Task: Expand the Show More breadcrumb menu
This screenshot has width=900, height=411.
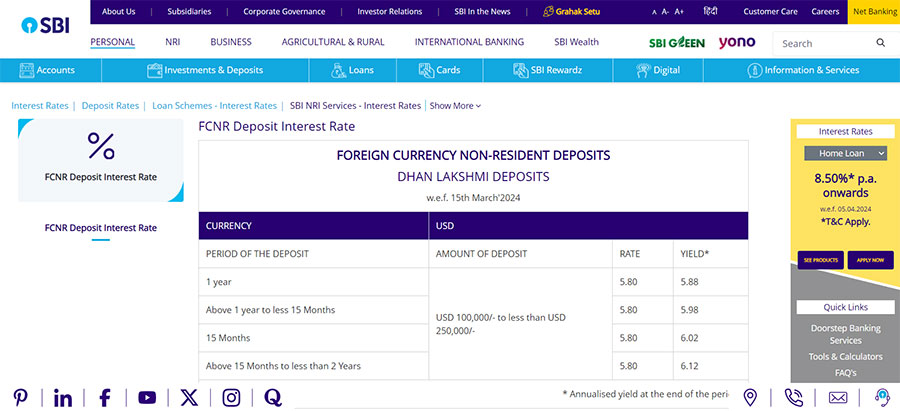Action: (x=455, y=106)
